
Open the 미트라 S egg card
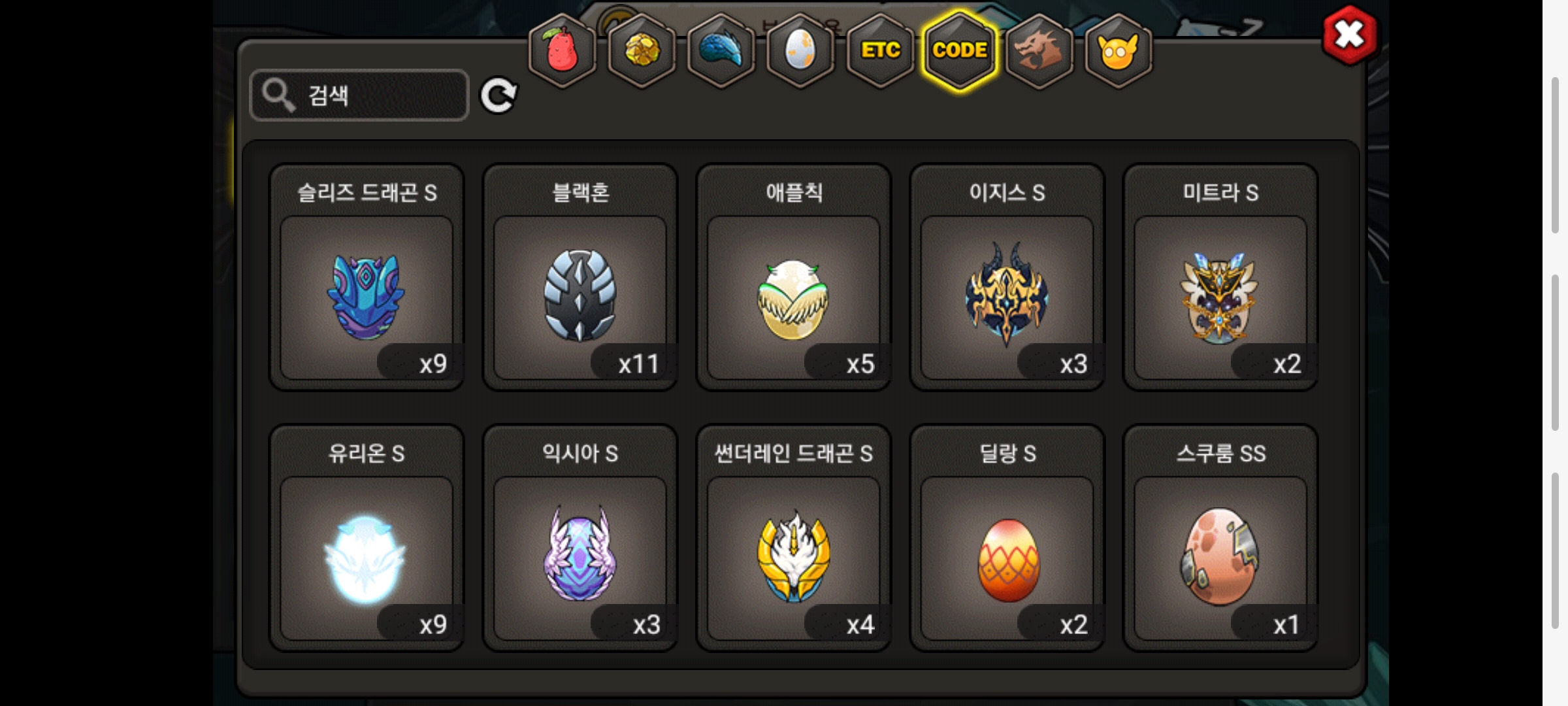[x=1220, y=277]
